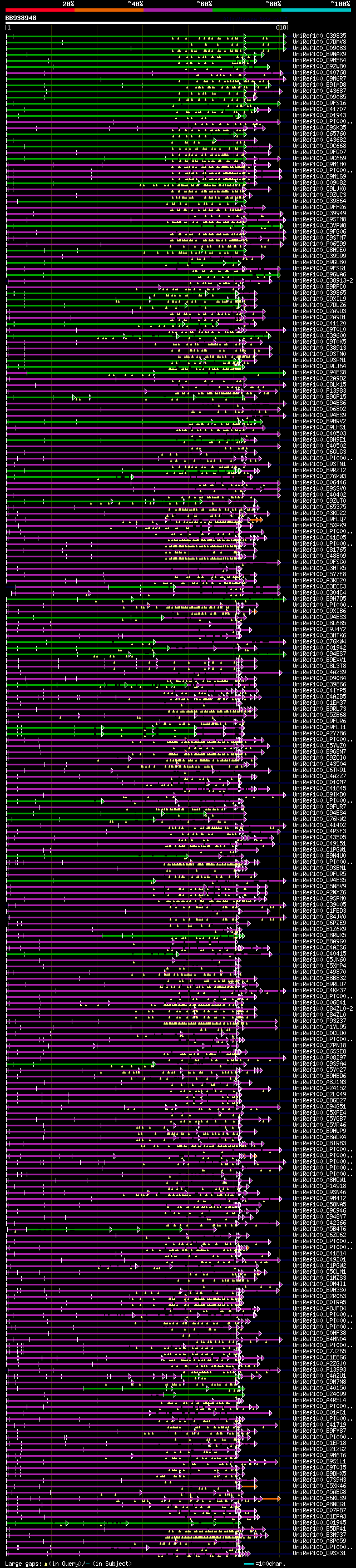Select subject name UniRef100_Q9T0K5

pos(319,342)
